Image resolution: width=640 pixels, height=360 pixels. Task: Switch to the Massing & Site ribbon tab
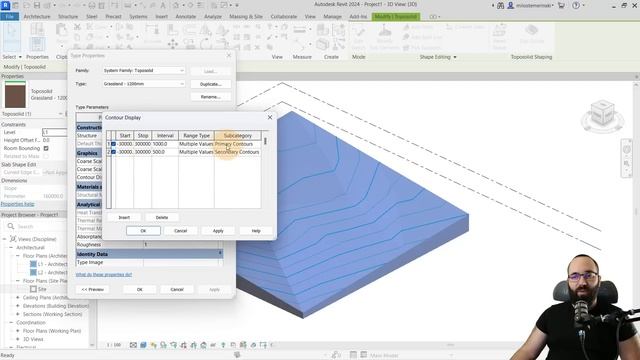click(x=246, y=17)
